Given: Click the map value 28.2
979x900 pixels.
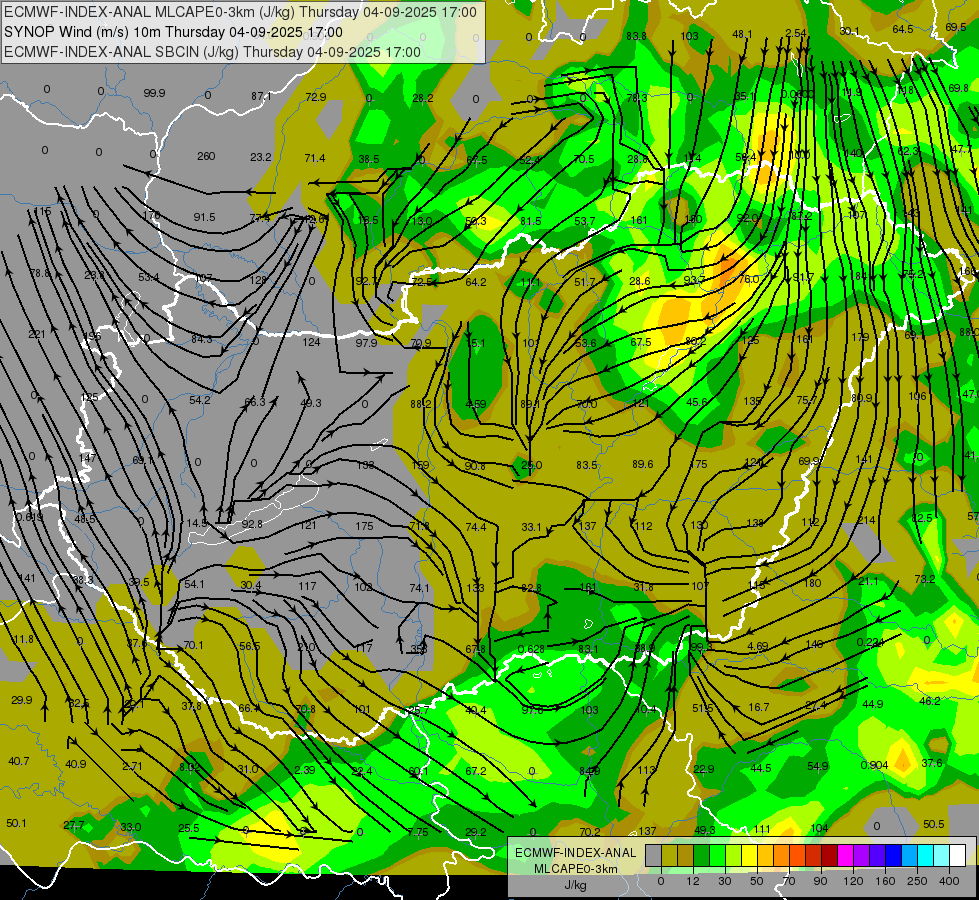Looking at the screenshot, I should click(x=423, y=98).
